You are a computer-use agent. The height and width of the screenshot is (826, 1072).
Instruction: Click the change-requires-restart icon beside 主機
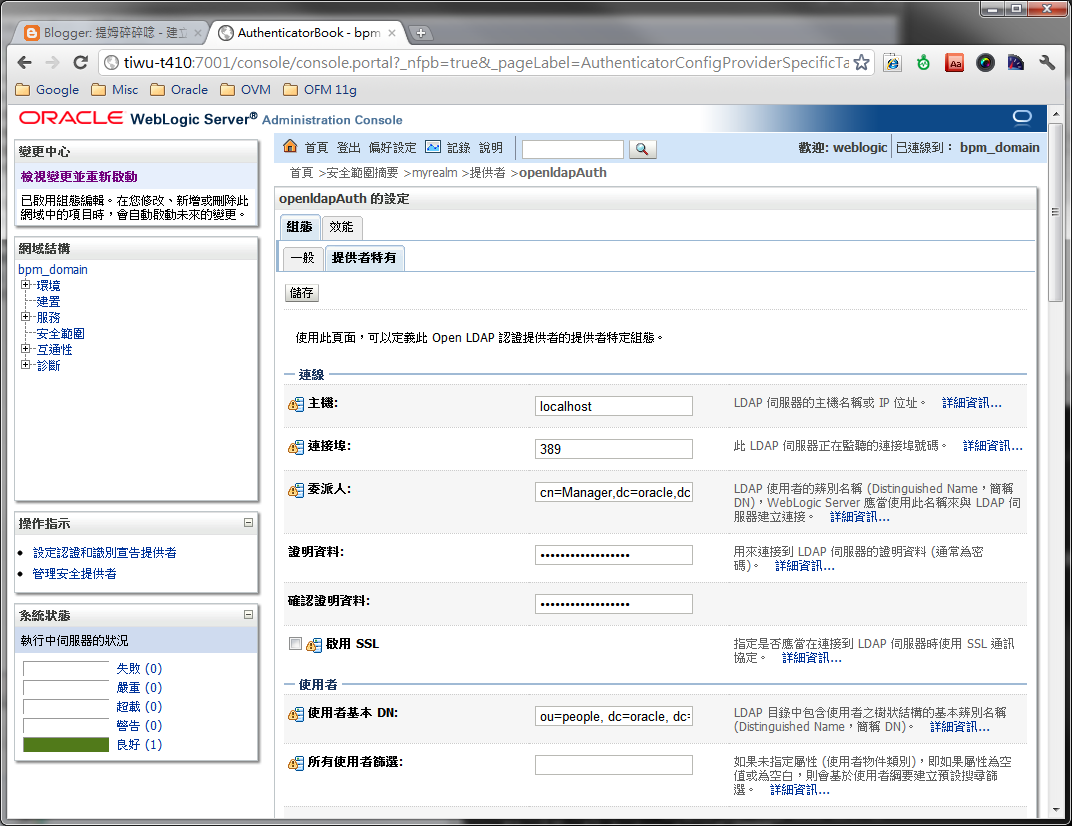pos(295,404)
